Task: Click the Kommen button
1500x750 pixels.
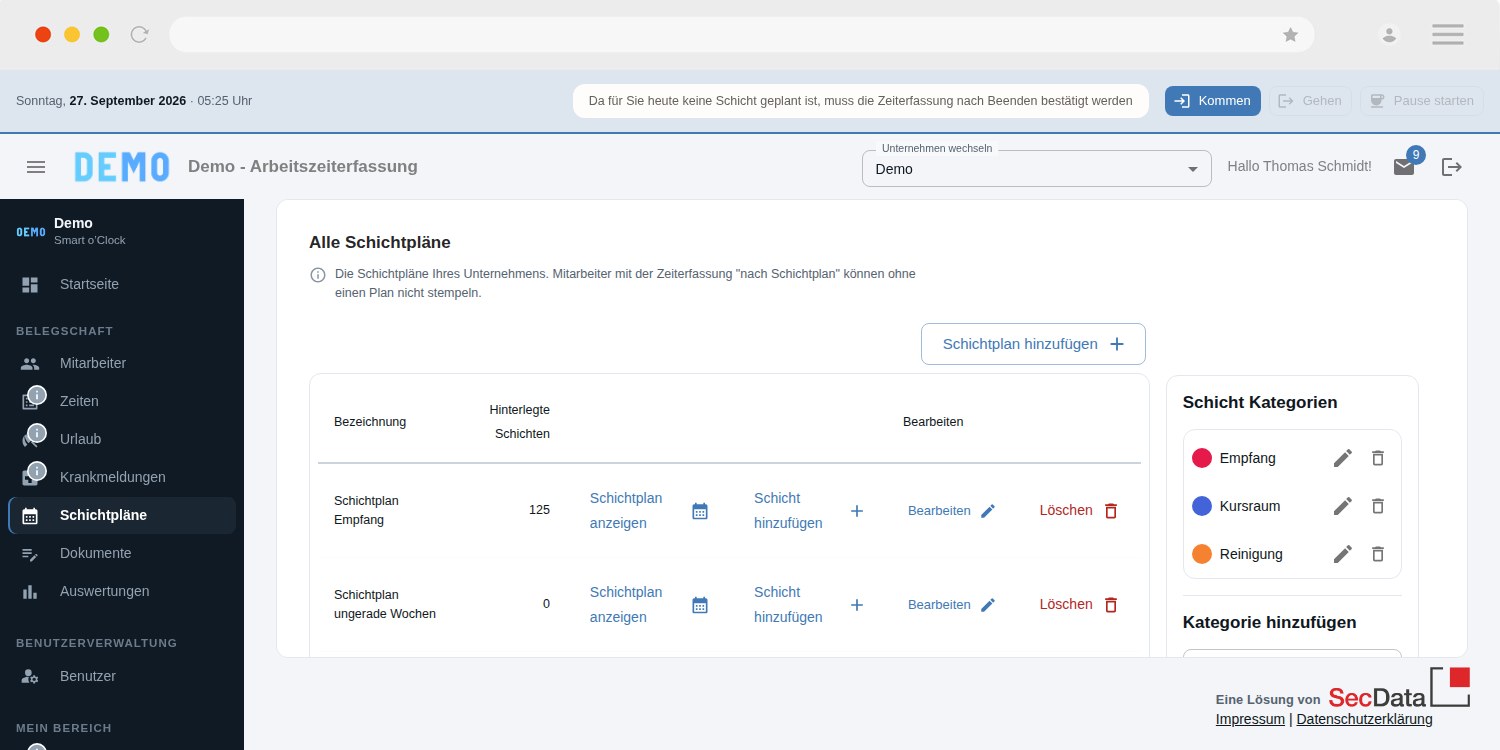Action: coord(1213,101)
